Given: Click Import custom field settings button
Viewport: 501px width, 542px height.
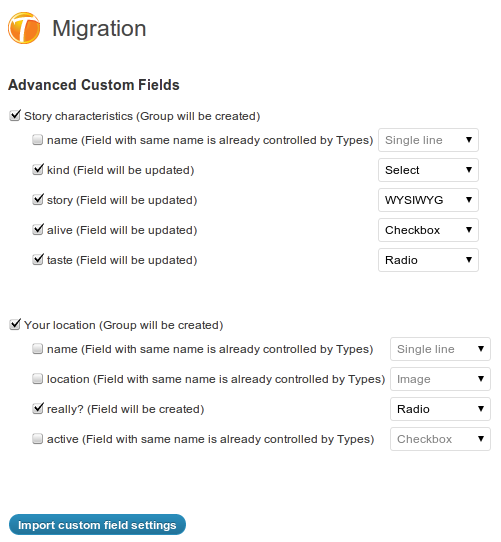Looking at the screenshot, I should tap(97, 525).
